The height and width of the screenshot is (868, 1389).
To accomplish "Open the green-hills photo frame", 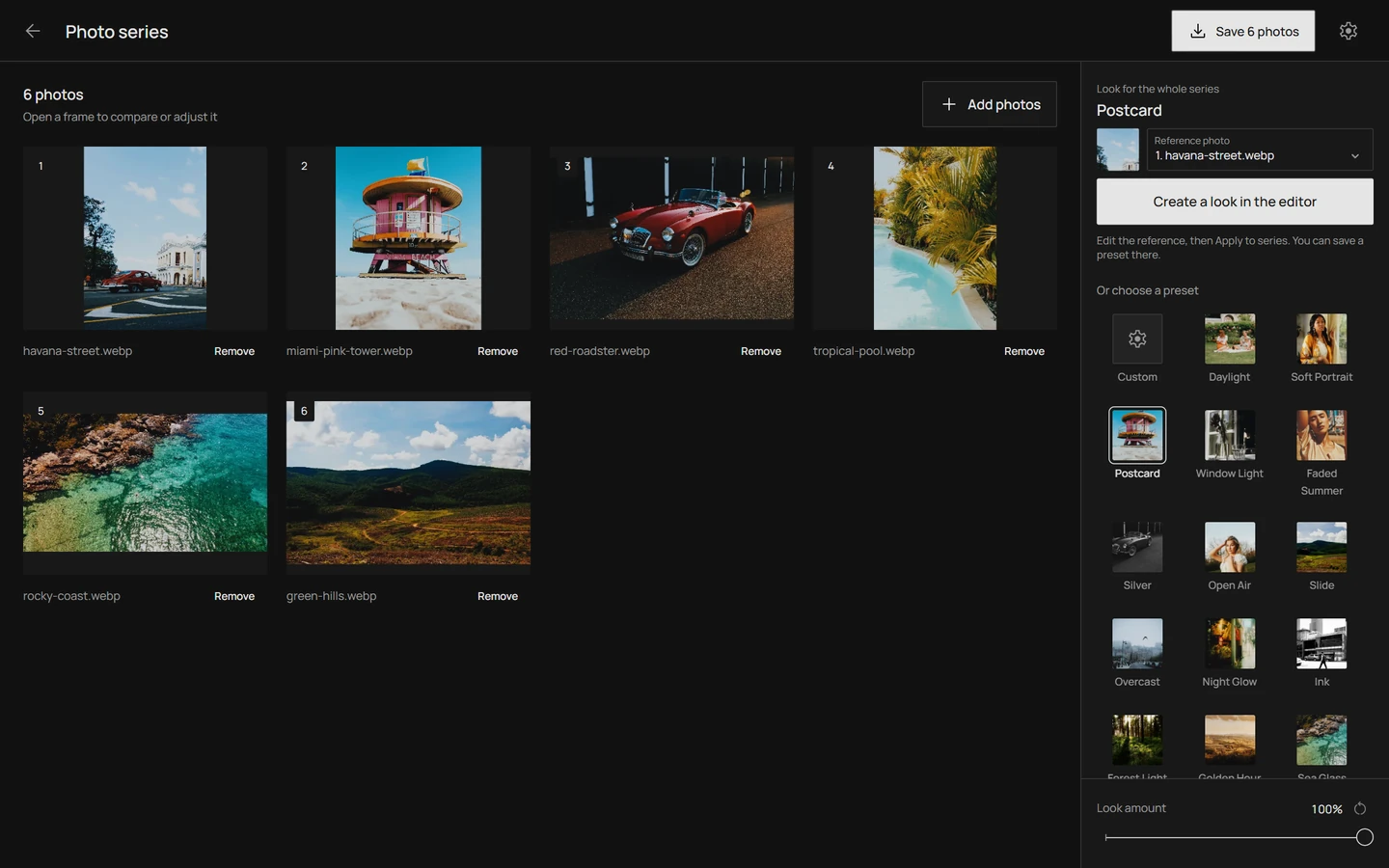I will tap(408, 483).
